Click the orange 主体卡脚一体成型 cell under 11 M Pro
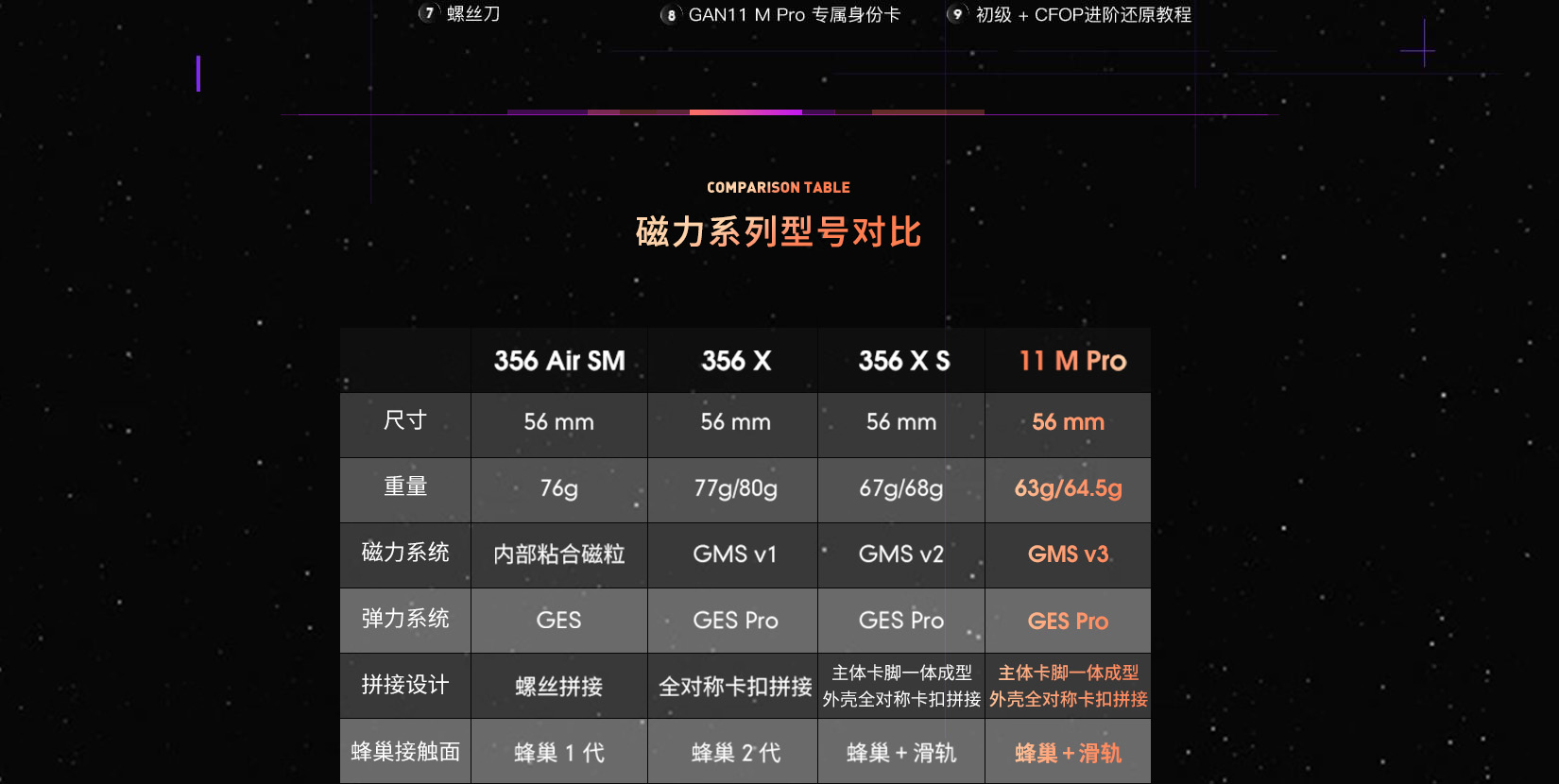This screenshot has height=784, width=1559. click(1069, 686)
